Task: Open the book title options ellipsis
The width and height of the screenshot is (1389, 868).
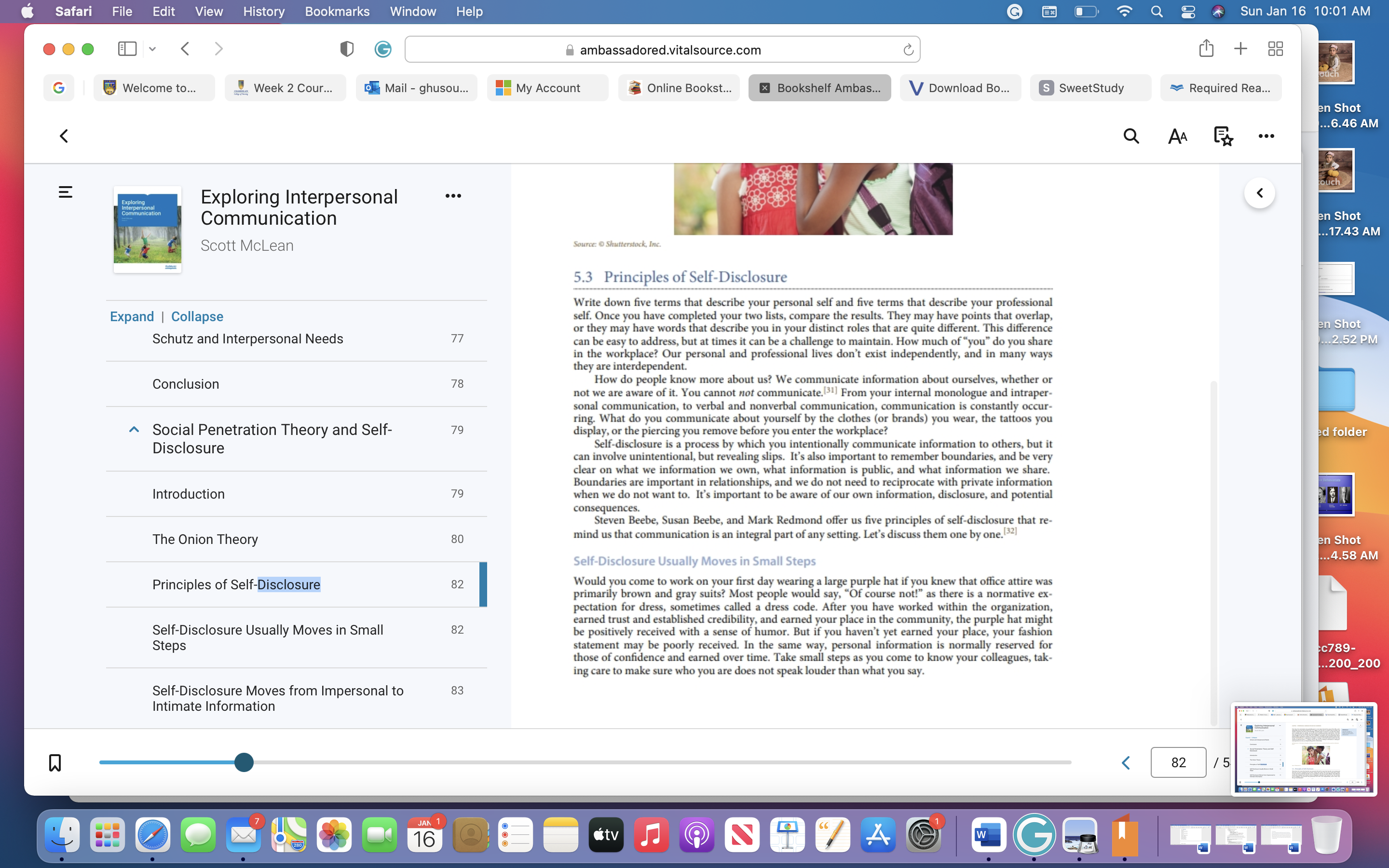Action: click(453, 196)
